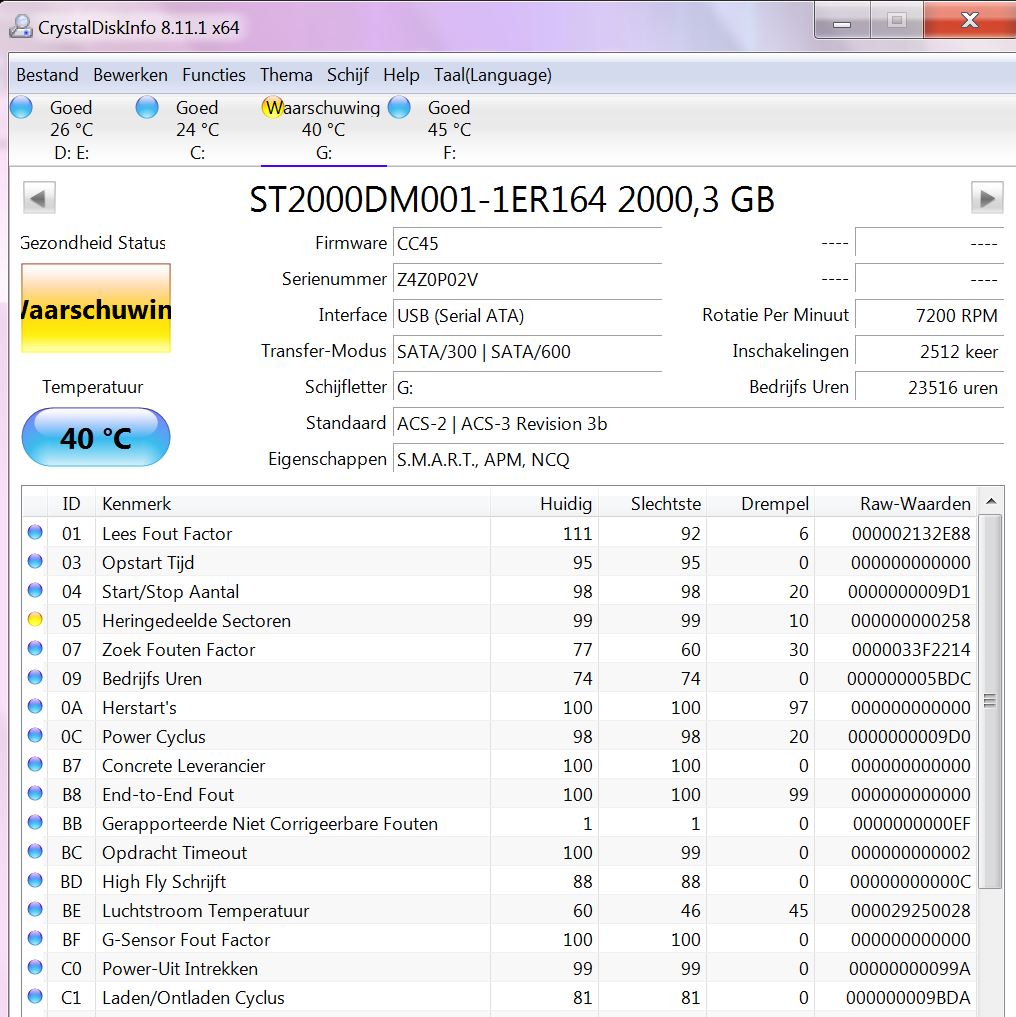Open the Help menu
Image resolution: width=1016 pixels, height=1017 pixels.
[x=401, y=75]
